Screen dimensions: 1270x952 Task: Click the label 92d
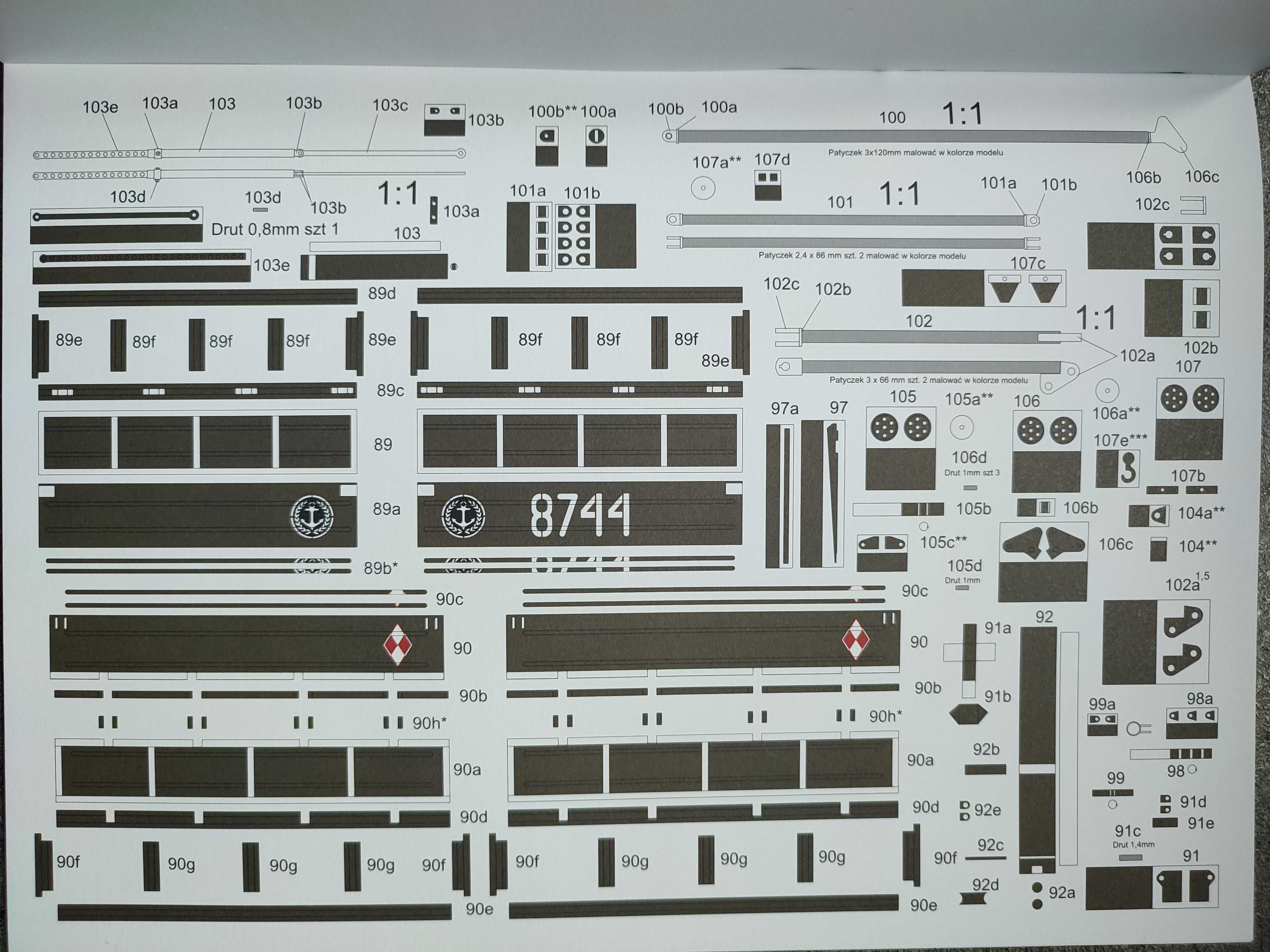pyautogui.click(x=986, y=885)
